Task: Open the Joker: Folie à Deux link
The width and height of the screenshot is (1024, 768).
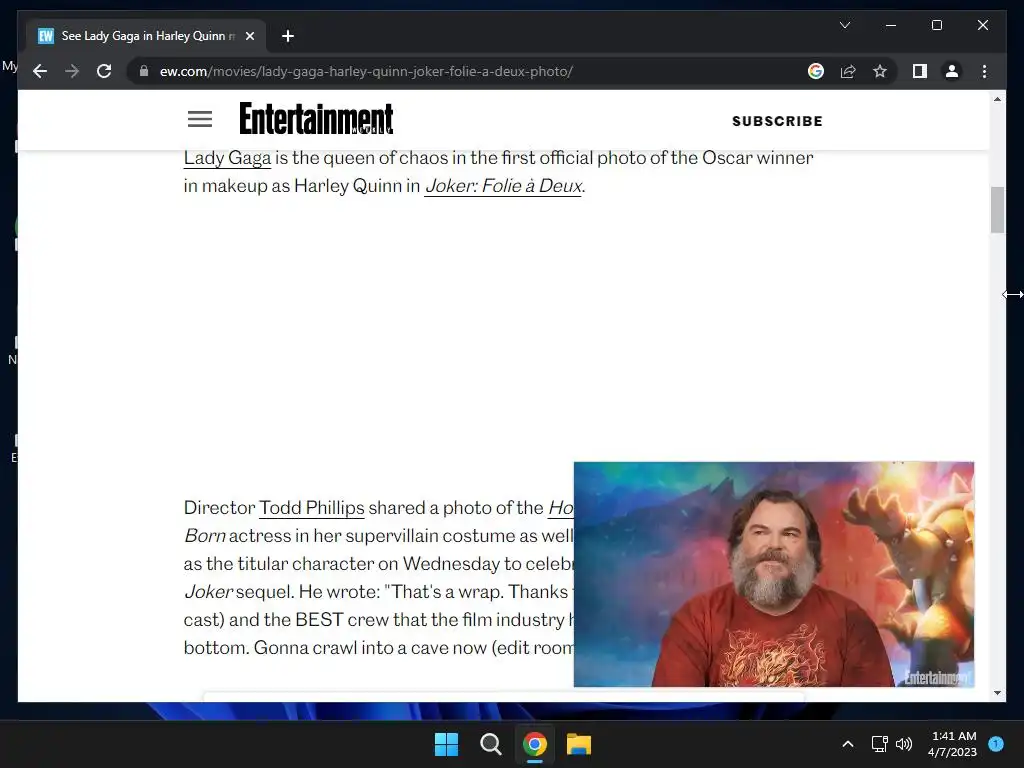Action: point(503,186)
